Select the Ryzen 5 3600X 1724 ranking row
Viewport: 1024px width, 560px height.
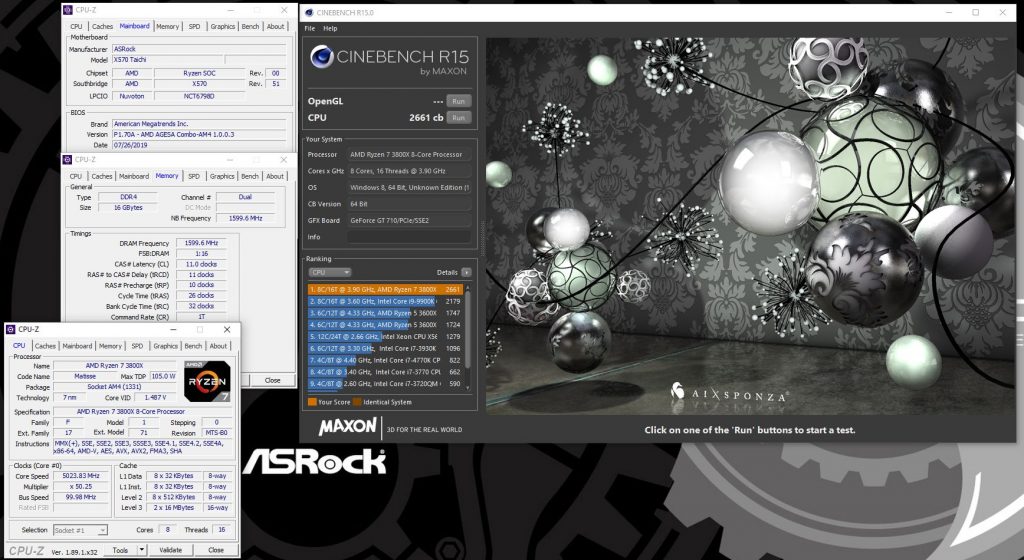coord(385,324)
